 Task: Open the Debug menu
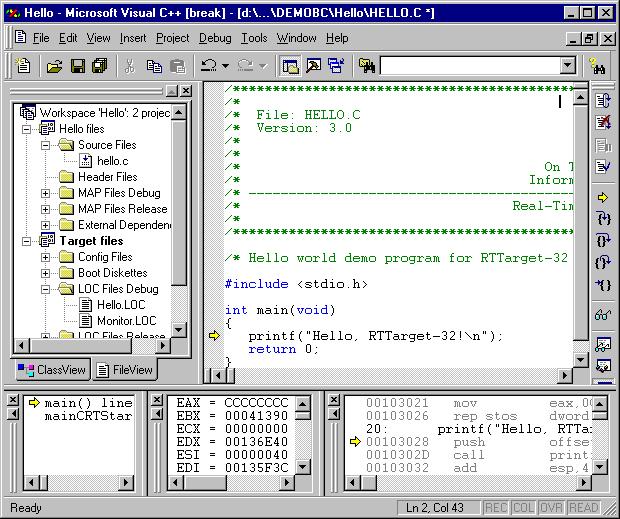214,38
